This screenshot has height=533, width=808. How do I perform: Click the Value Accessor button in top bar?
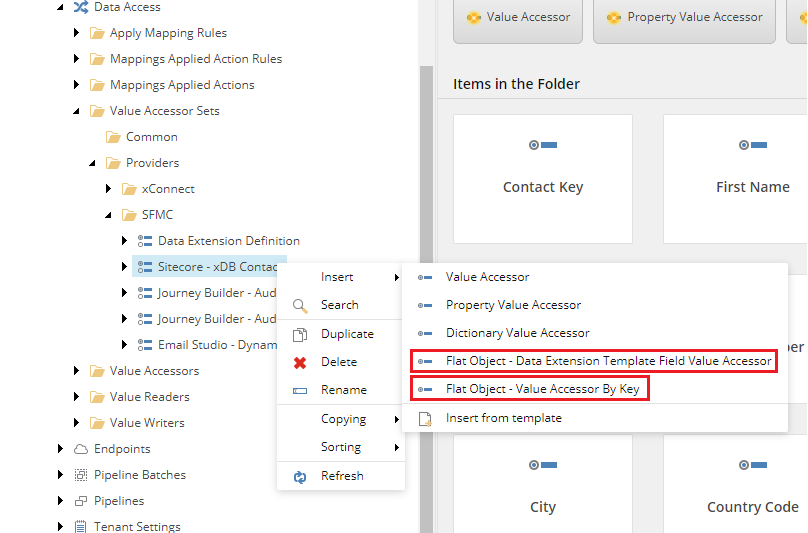(x=518, y=20)
